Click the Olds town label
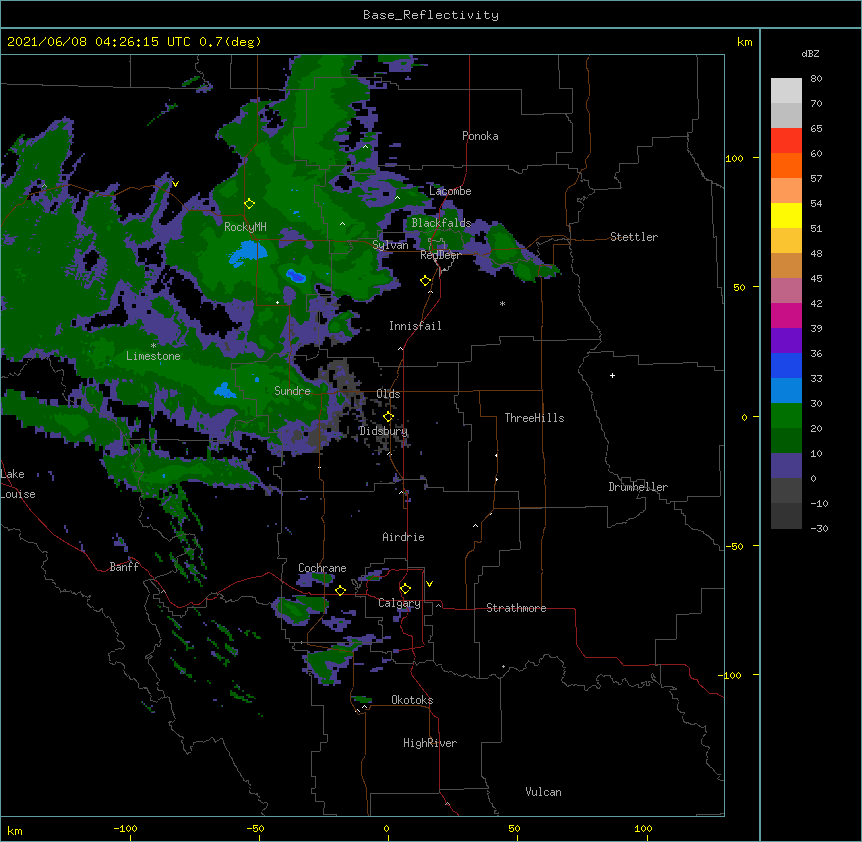 click(388, 394)
